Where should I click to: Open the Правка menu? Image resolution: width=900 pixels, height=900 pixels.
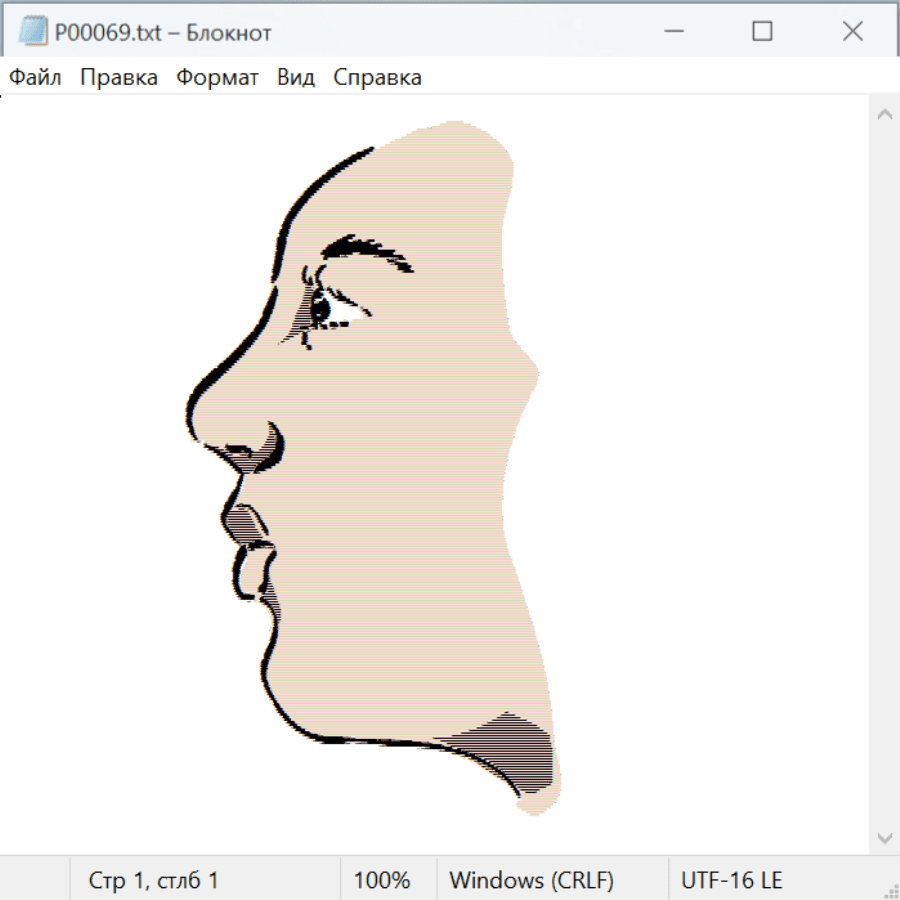click(x=119, y=78)
